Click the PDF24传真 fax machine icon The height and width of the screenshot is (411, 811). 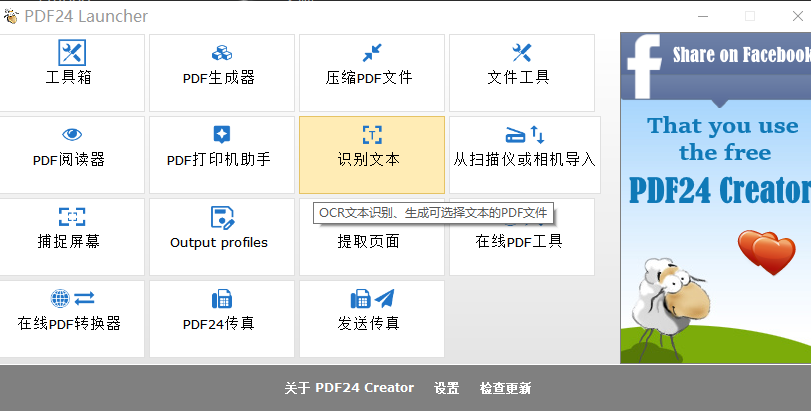click(x=222, y=298)
